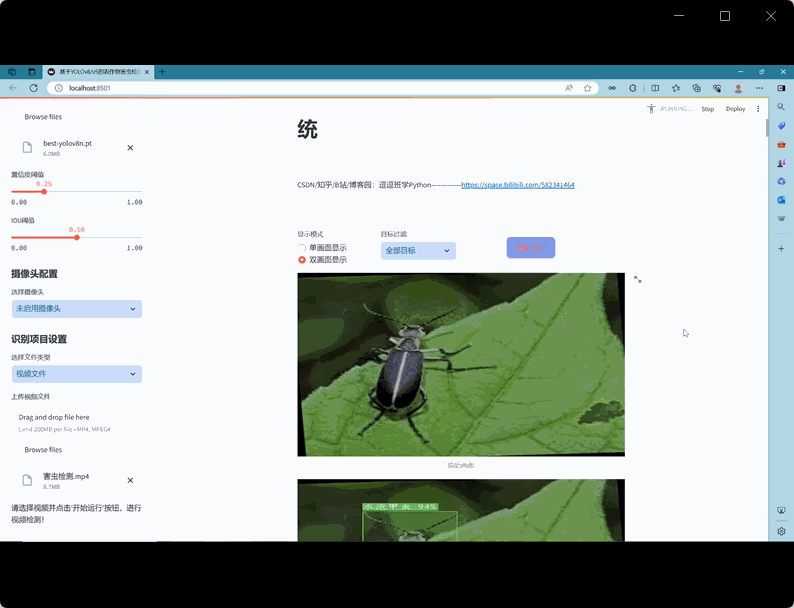Click the best-yolov8n.pt file name
Screen dimensions: 794x608
coord(67,144)
